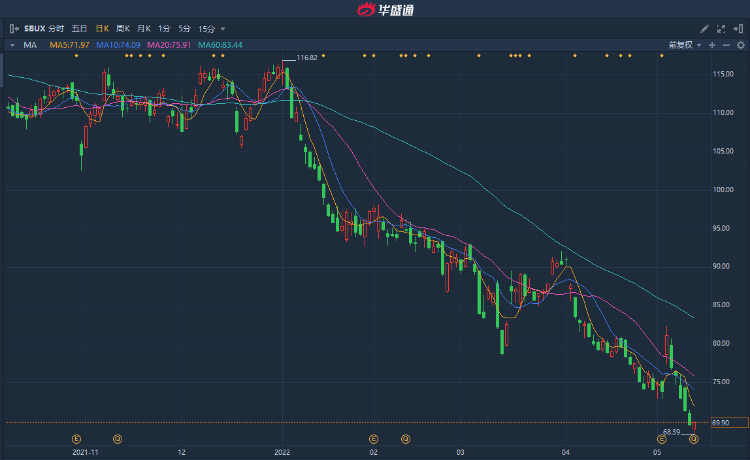The height and width of the screenshot is (460, 750).
Task: Open chart settings gear
Action: click(x=739, y=45)
